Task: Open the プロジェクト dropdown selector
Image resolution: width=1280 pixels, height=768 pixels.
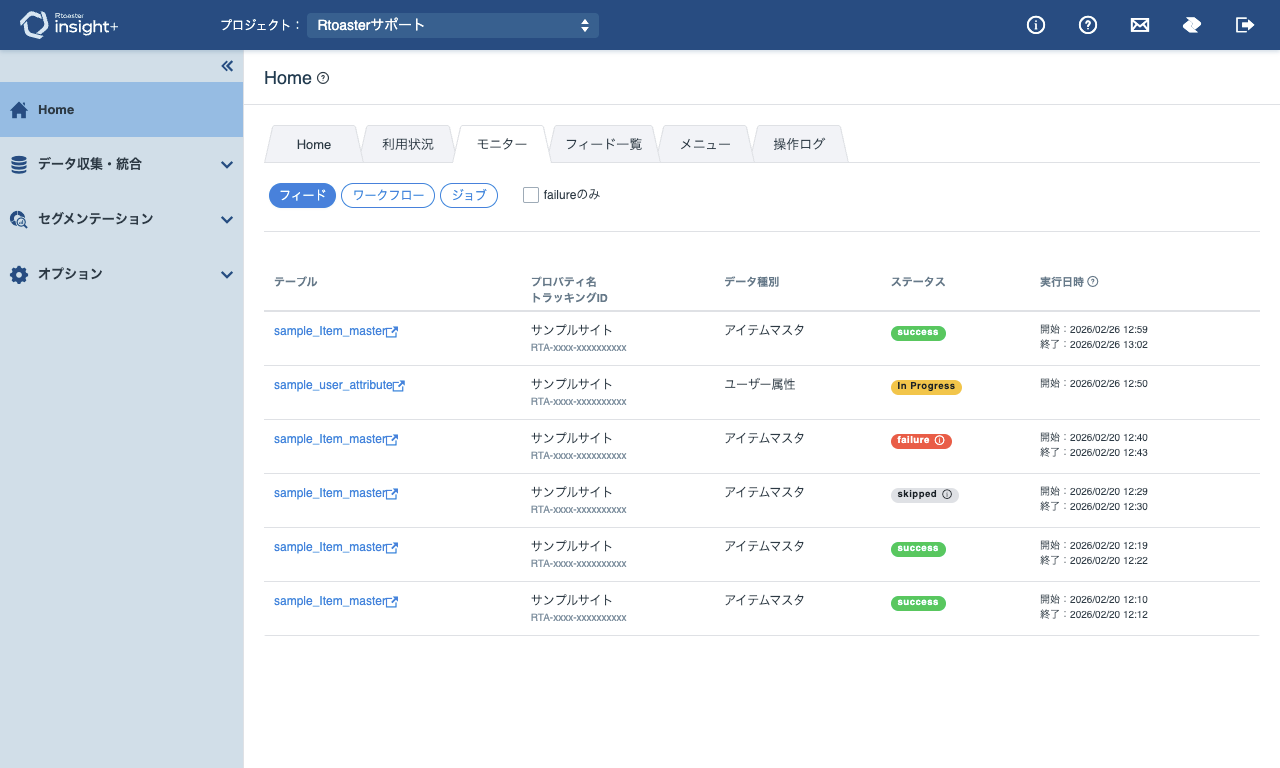Action: [x=453, y=25]
